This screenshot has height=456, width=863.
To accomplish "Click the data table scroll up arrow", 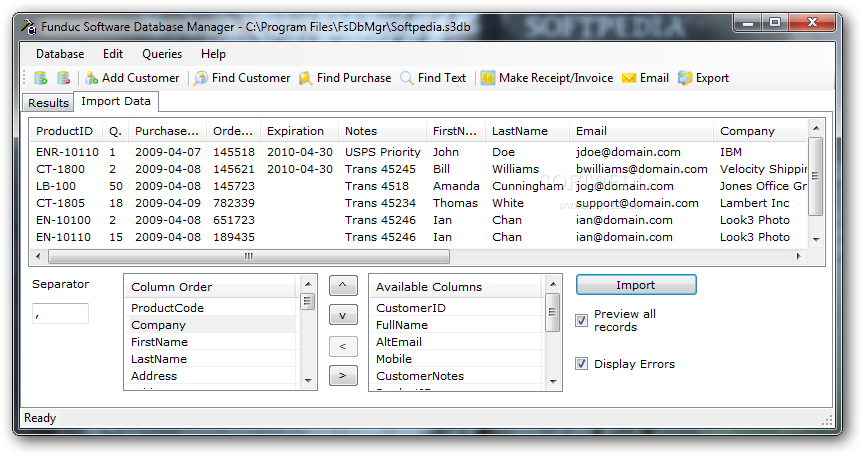I will point(816,128).
